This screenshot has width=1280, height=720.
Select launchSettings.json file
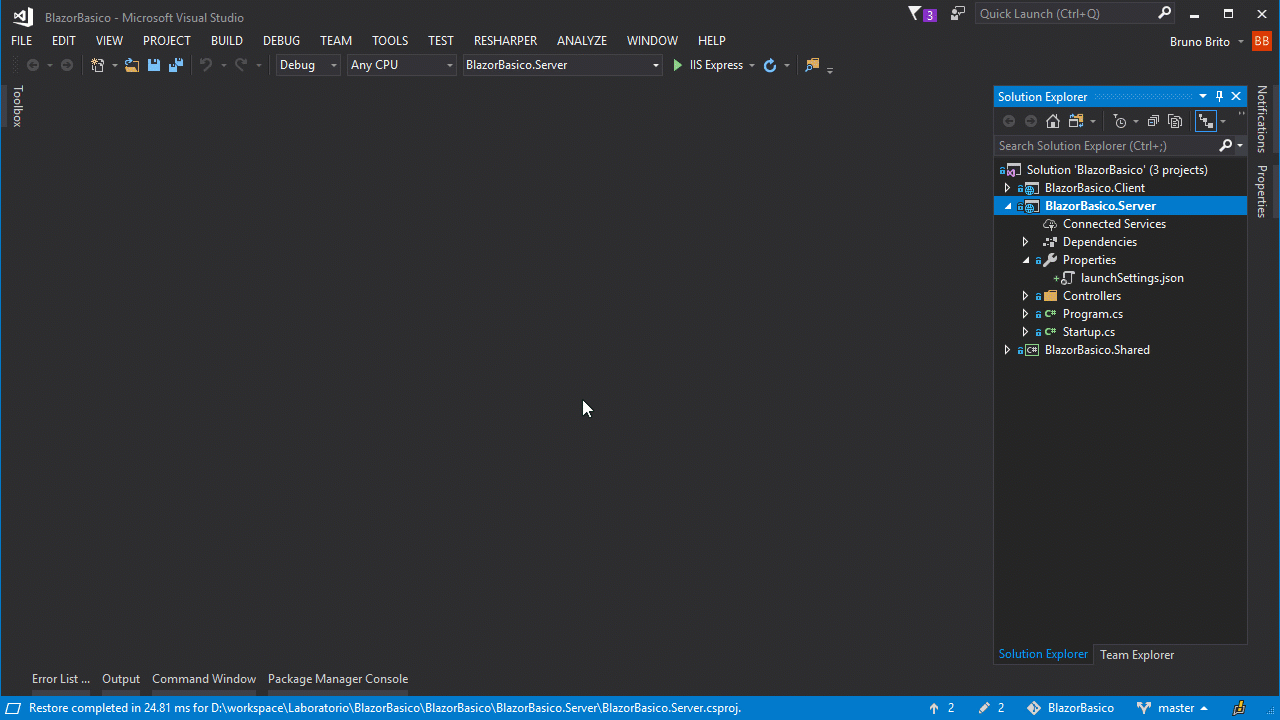(1132, 278)
